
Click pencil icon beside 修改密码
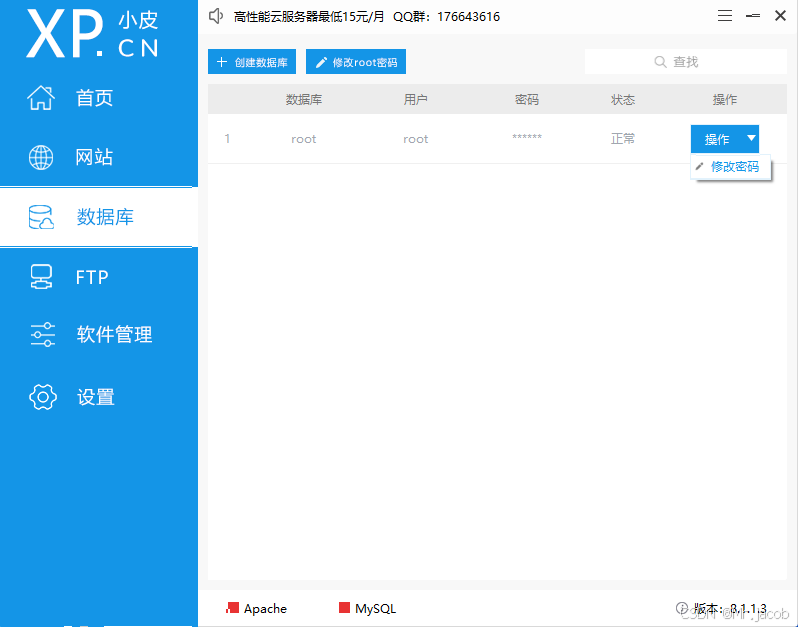point(700,166)
